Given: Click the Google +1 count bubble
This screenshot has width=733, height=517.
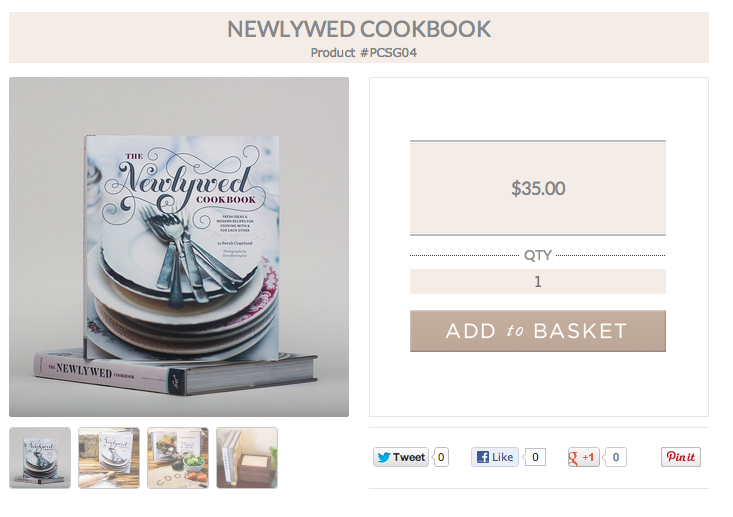Looking at the screenshot, I should click(615, 457).
